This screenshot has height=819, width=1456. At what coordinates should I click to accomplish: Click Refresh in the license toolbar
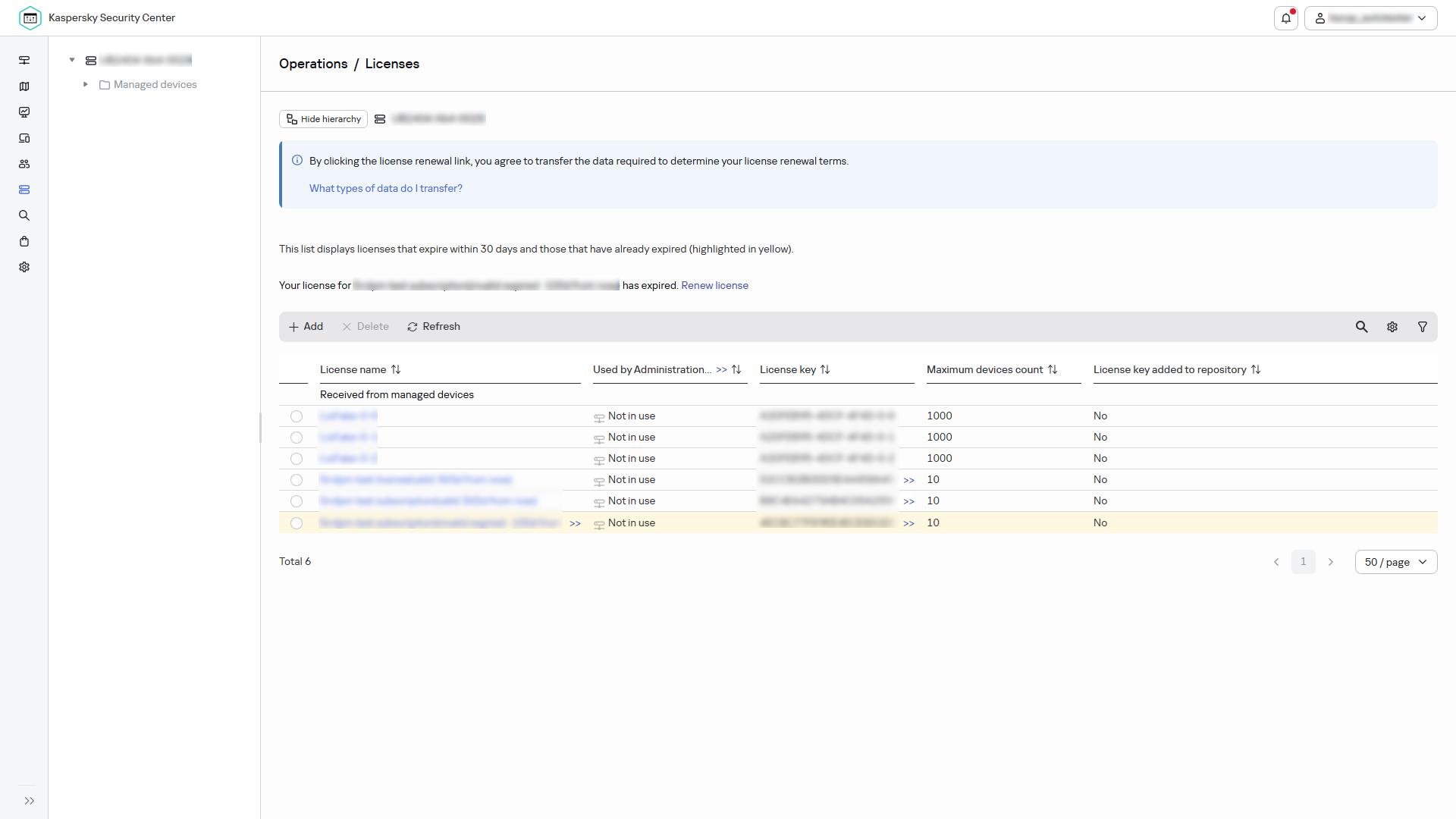(x=434, y=327)
